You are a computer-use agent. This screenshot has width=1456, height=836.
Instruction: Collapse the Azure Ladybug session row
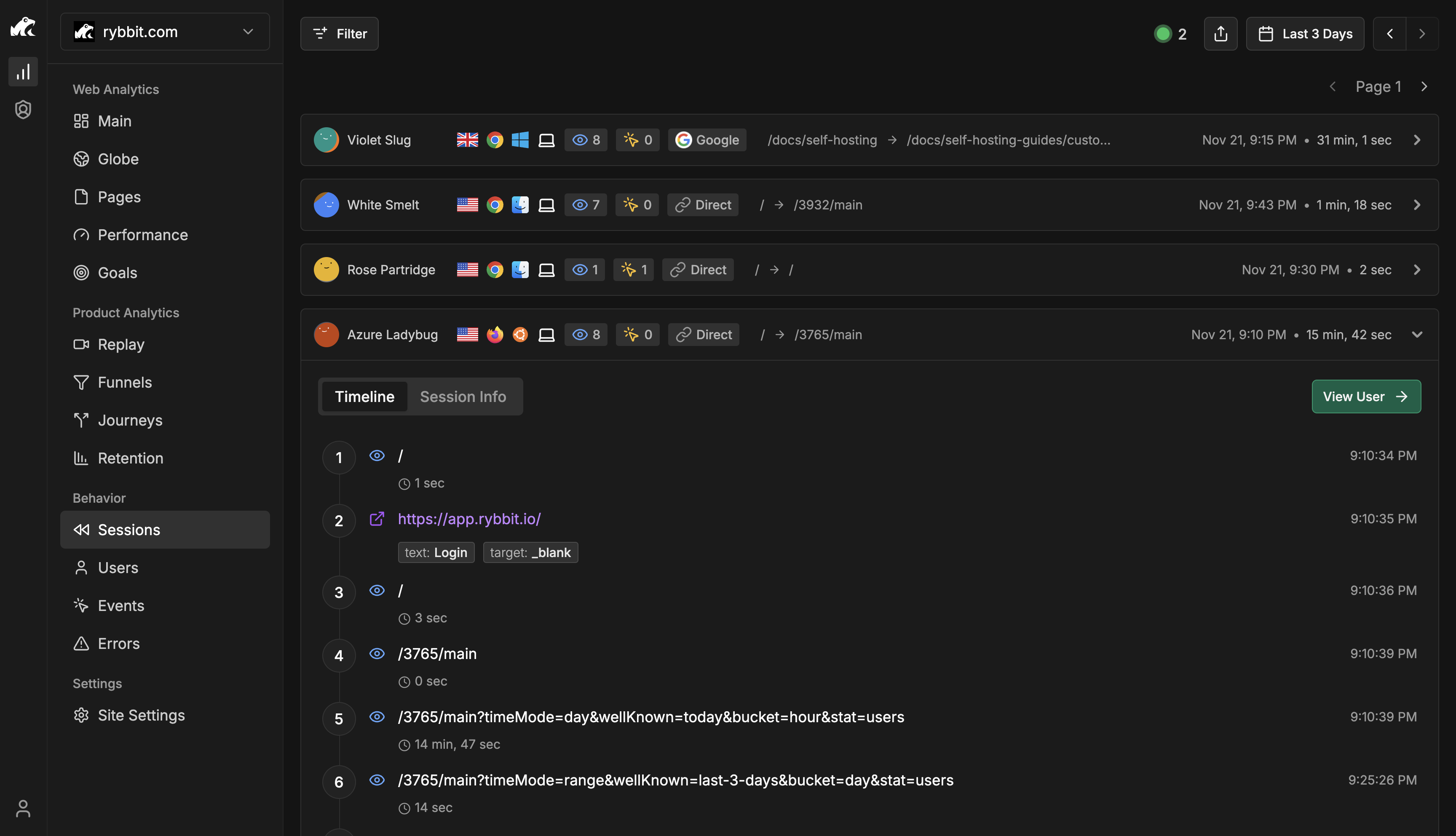click(1416, 335)
